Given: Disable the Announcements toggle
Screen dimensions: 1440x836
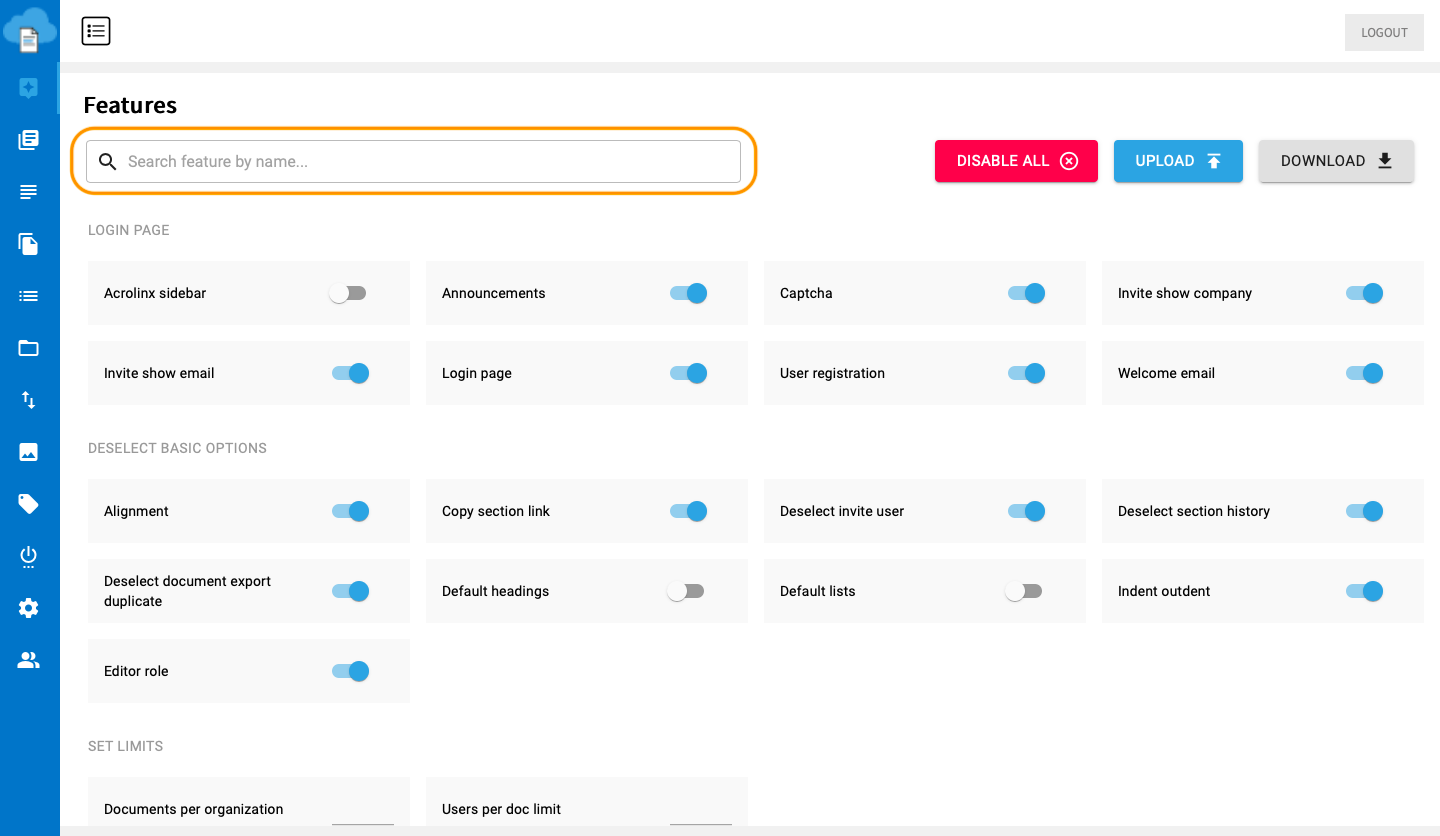Looking at the screenshot, I should point(688,293).
